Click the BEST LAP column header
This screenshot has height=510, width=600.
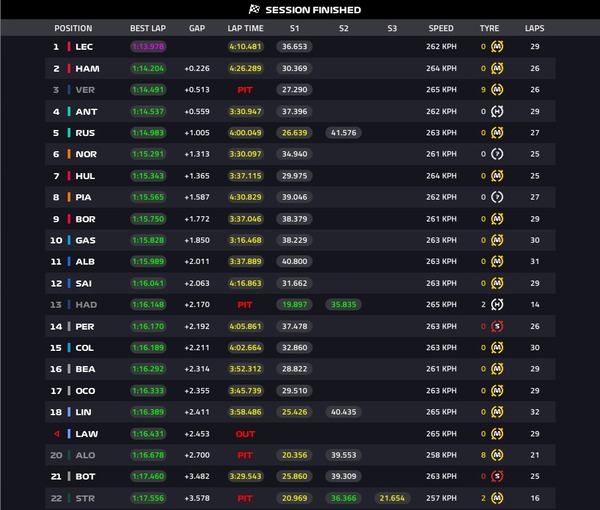point(148,28)
